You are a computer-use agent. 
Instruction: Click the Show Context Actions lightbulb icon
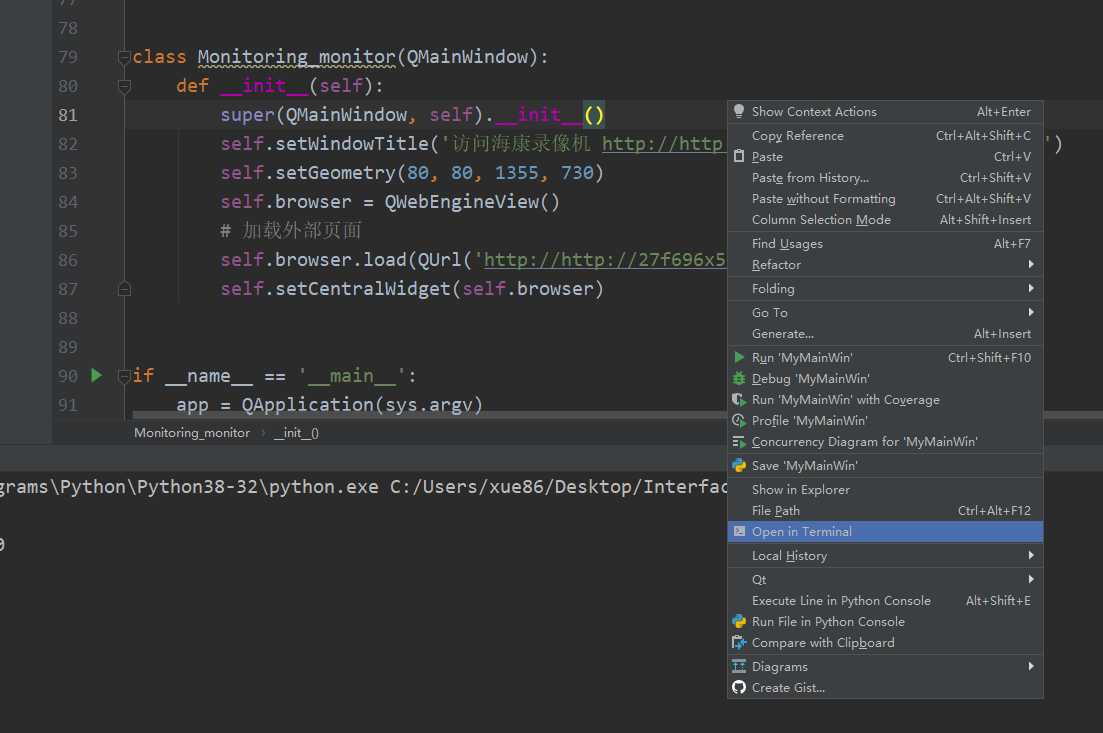coord(739,111)
